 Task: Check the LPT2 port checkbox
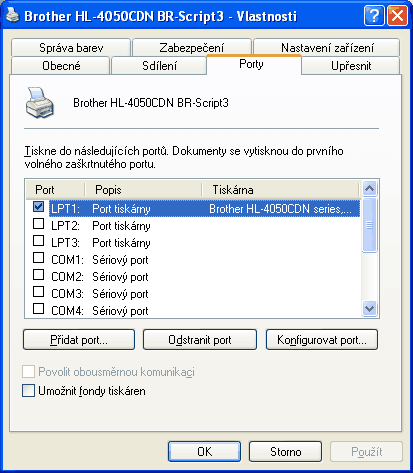pos(38,224)
